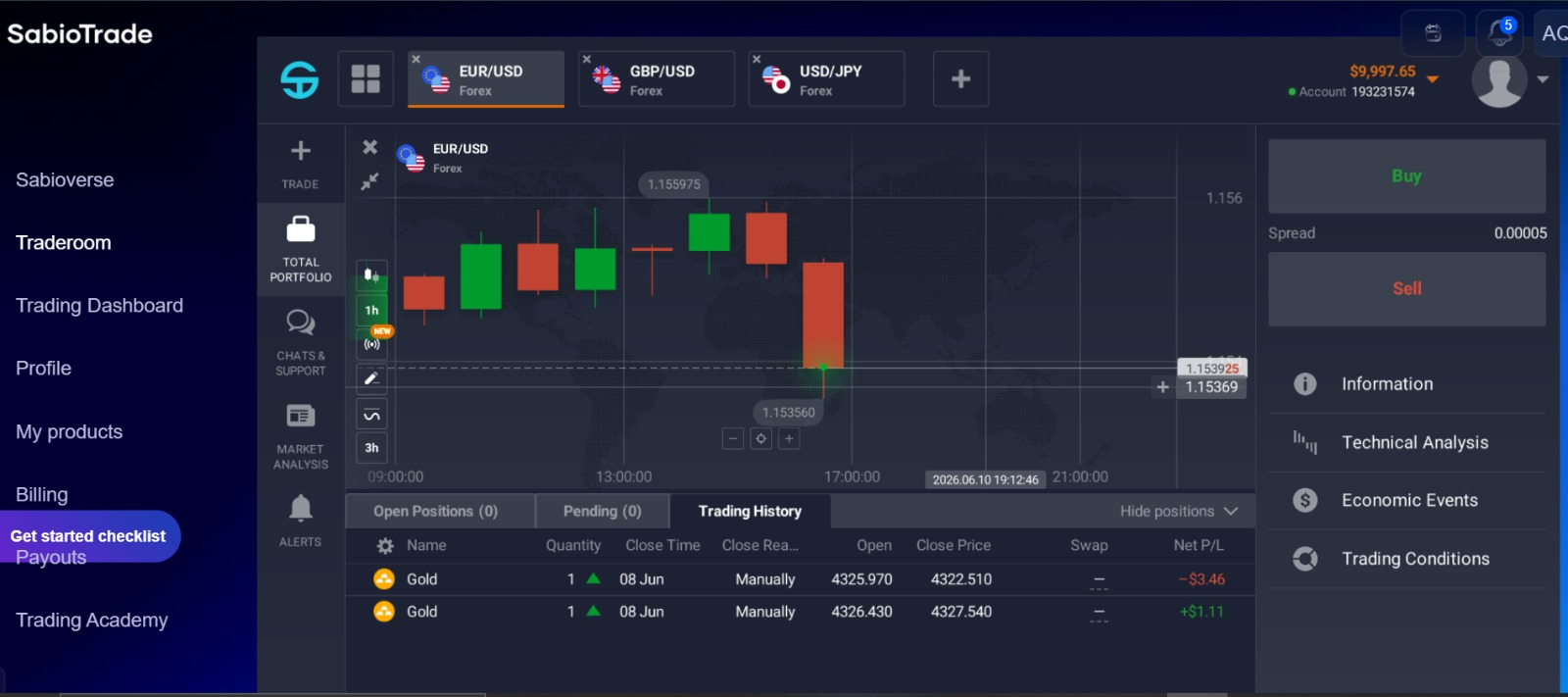The height and width of the screenshot is (697, 1568).
Task: Close the EUR/USD chart with X
Action: [x=369, y=147]
